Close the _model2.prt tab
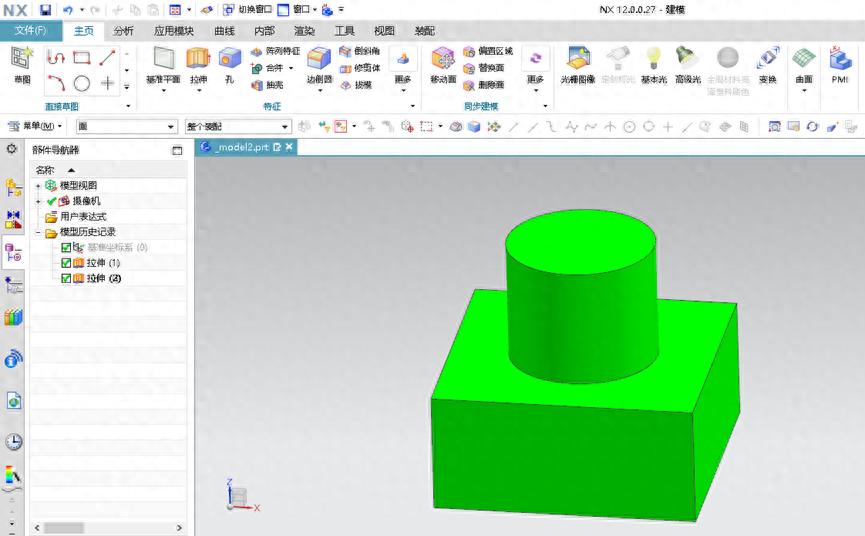The image size is (865, 536). coord(289,147)
